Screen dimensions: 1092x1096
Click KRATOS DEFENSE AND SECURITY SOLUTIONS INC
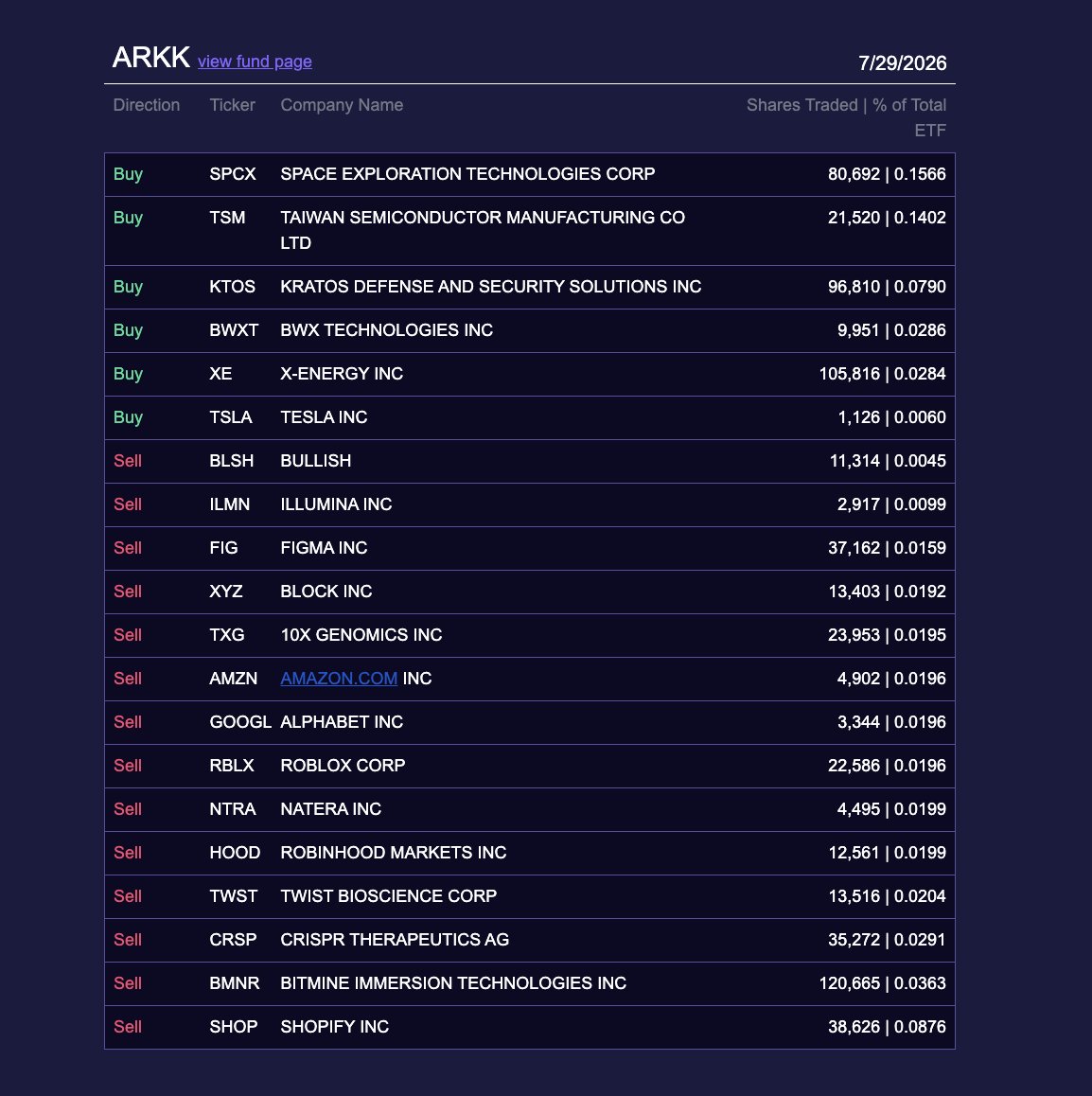(x=490, y=287)
